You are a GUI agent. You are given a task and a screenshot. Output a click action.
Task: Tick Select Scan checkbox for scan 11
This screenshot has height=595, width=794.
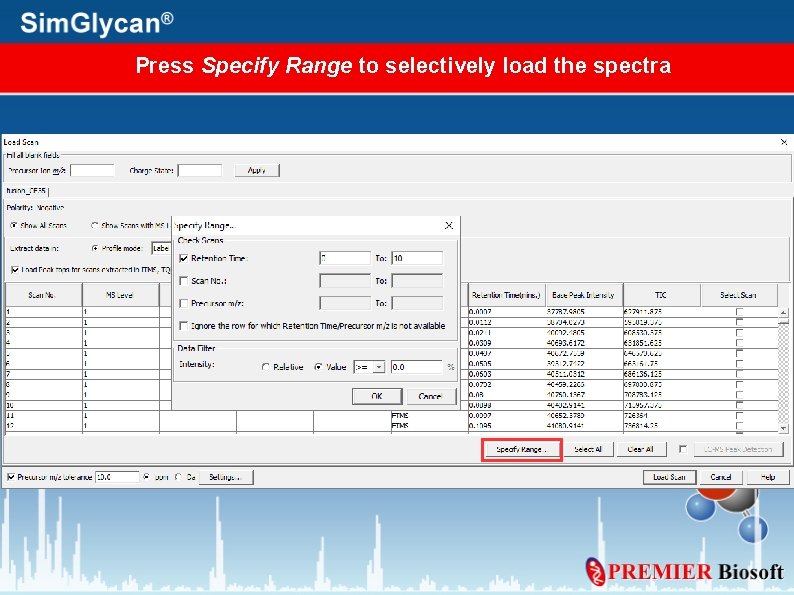(739, 416)
